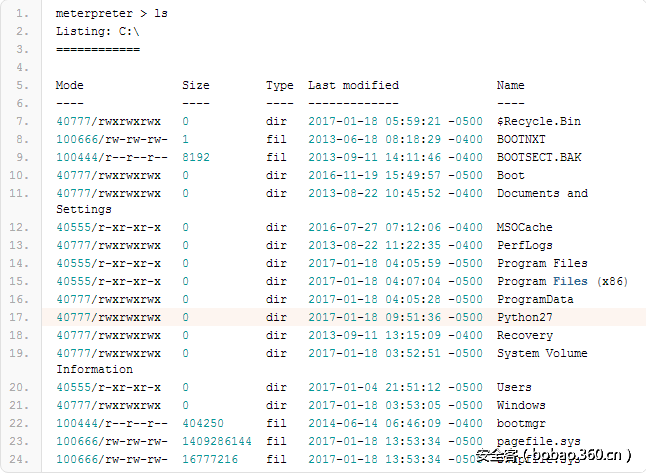Select the 'MSOCache' directory name
The image size is (646, 473).
[524, 227]
